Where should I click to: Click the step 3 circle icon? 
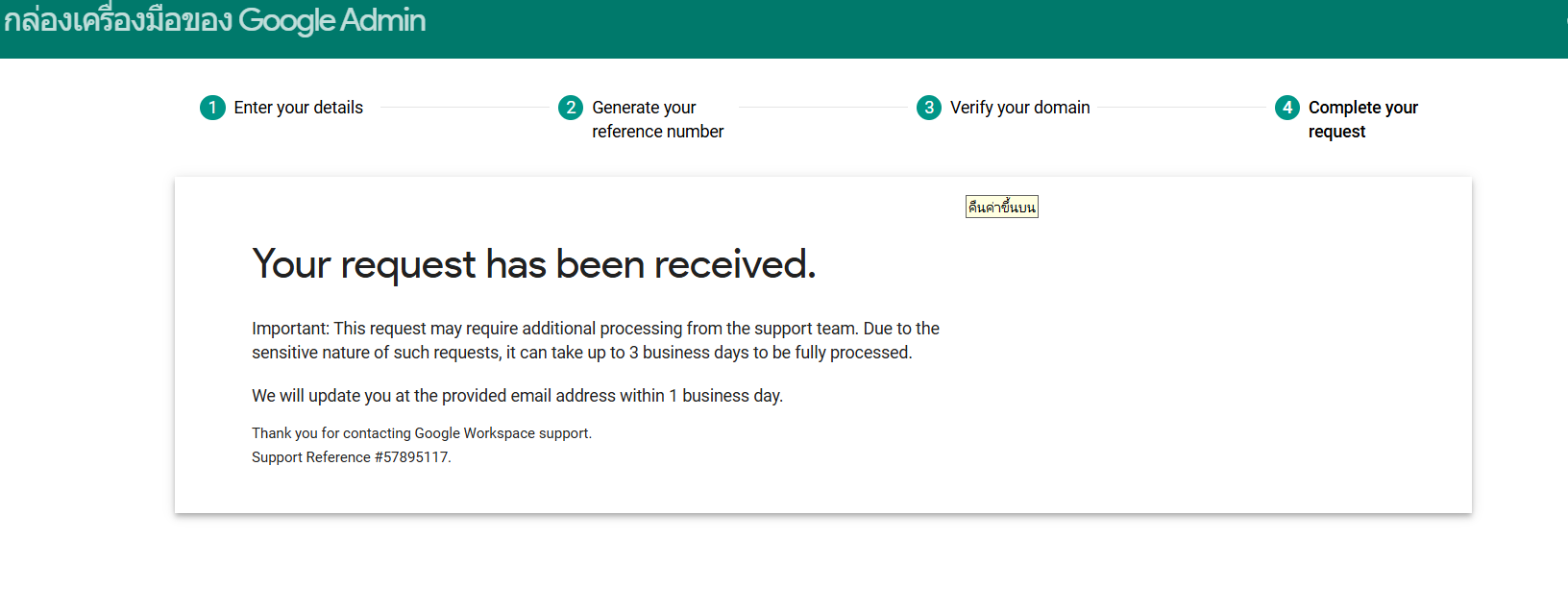click(929, 108)
